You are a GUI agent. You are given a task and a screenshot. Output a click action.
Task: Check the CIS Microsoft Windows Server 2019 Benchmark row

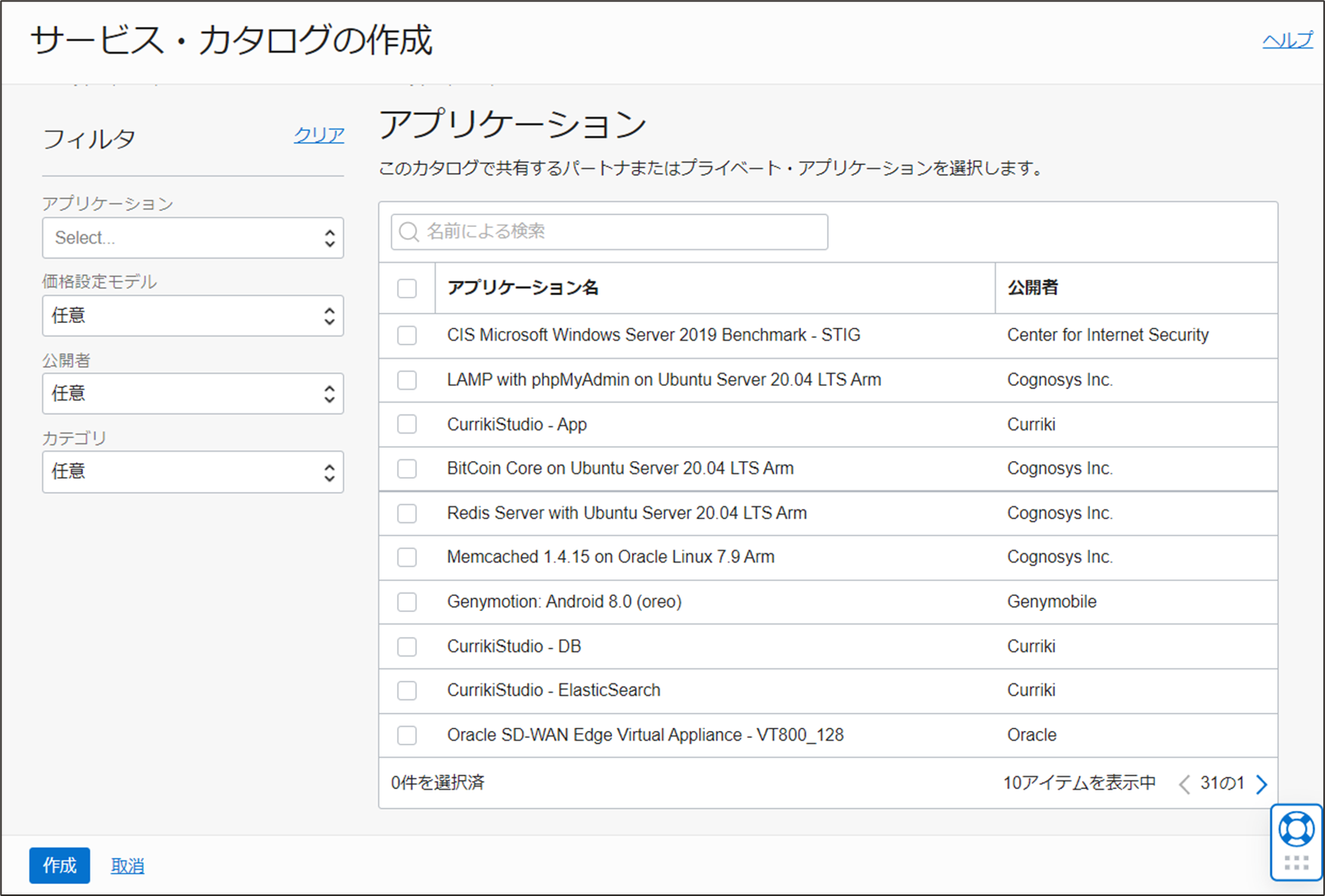[407, 336]
